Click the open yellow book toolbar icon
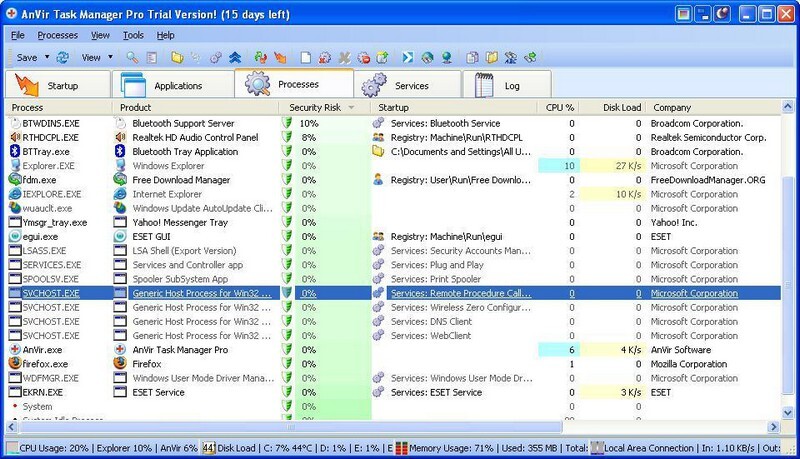 click(x=491, y=58)
